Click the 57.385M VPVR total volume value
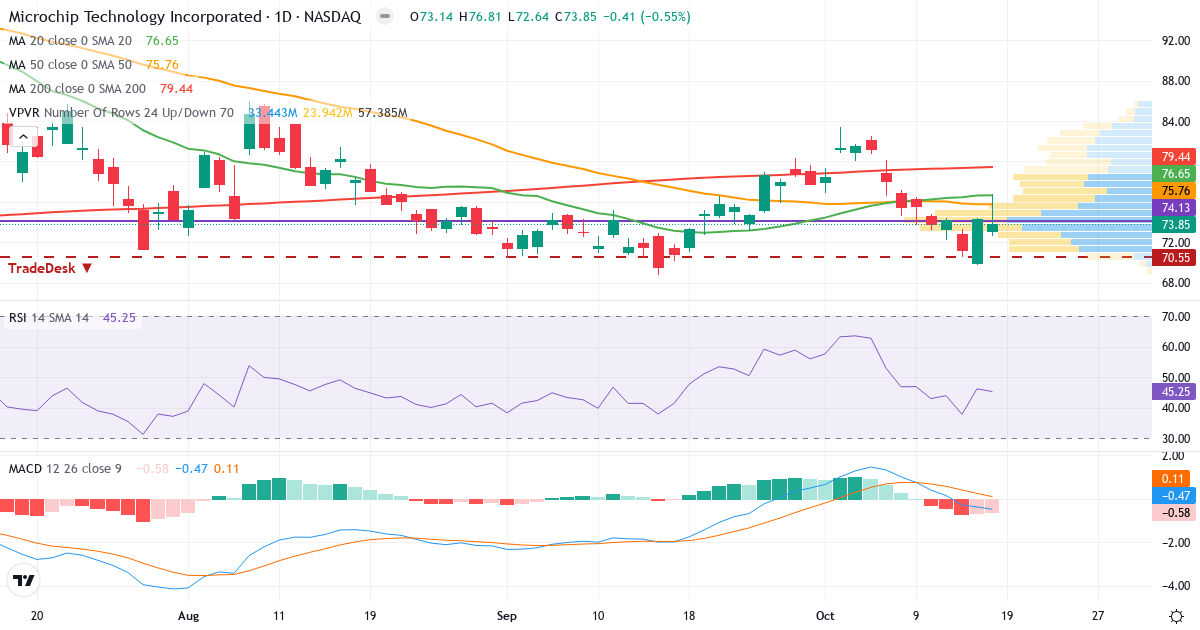This screenshot has height=630, width=1200. tap(383, 113)
